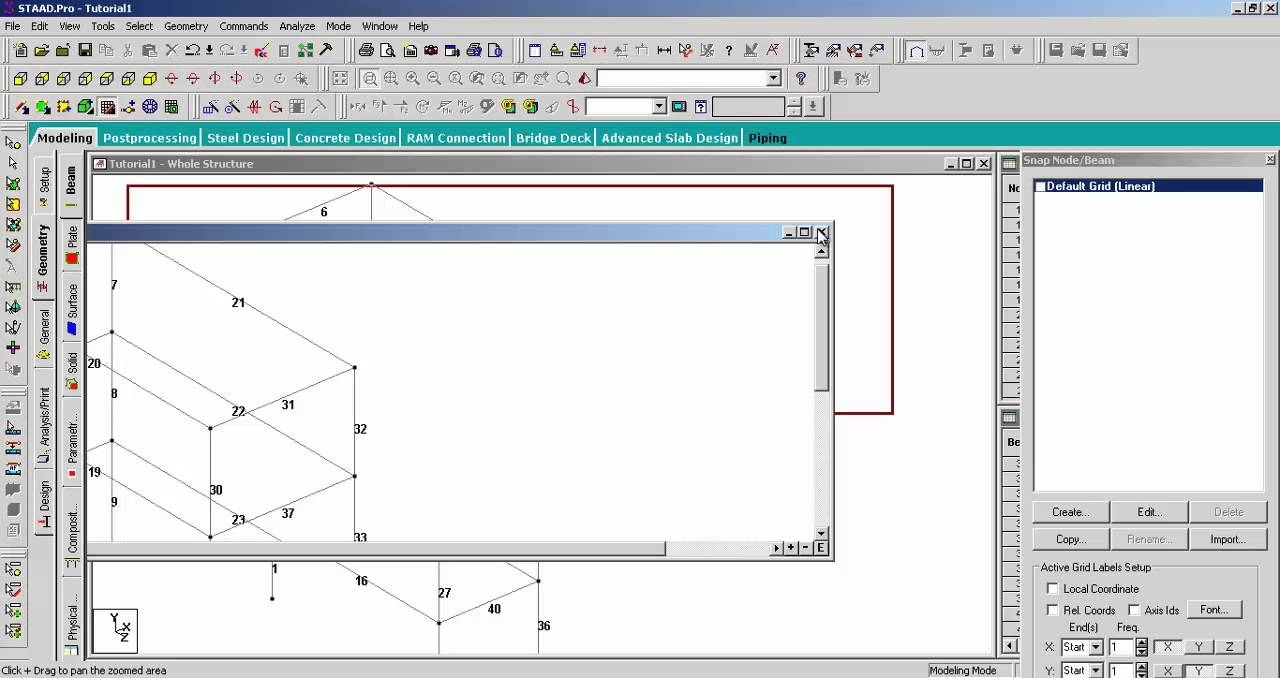Viewport: 1280px width, 678px height.
Task: Click the green plus cursor in left toolbar
Action: pos(13,347)
